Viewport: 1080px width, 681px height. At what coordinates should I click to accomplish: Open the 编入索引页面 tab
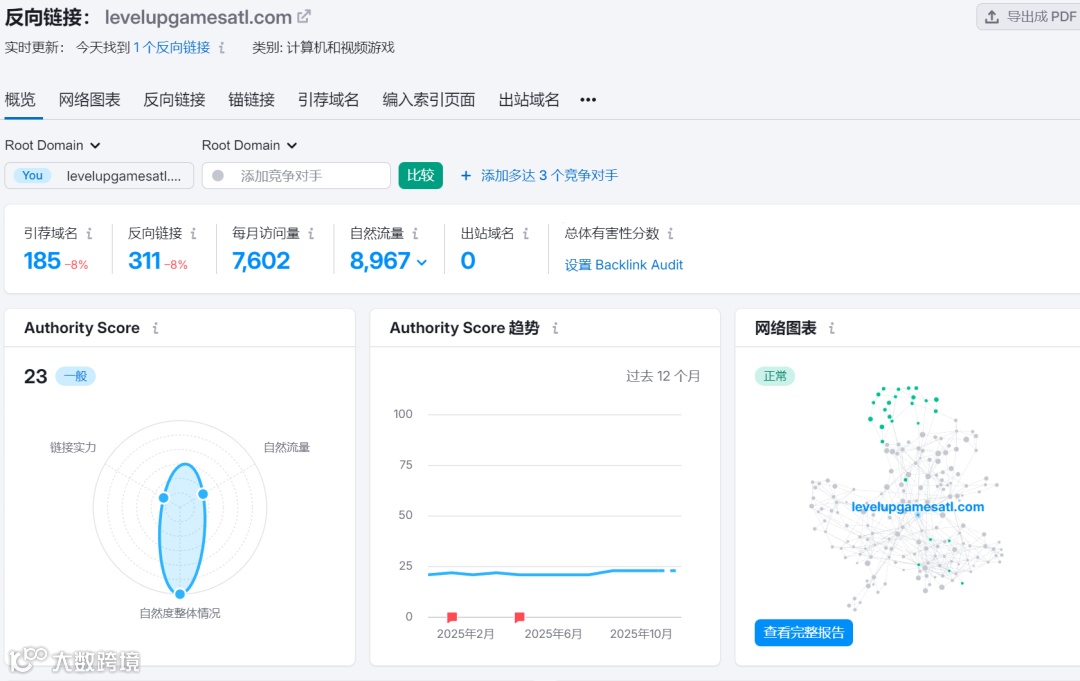point(429,100)
